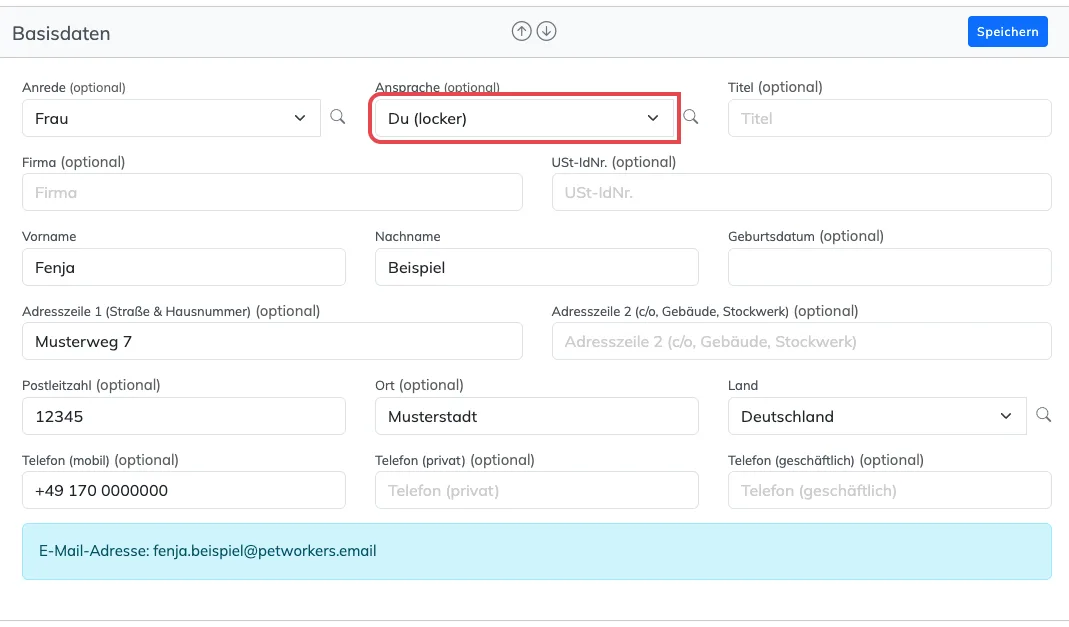
Task: Focus the Telefon (privat) input field
Action: tap(537, 490)
